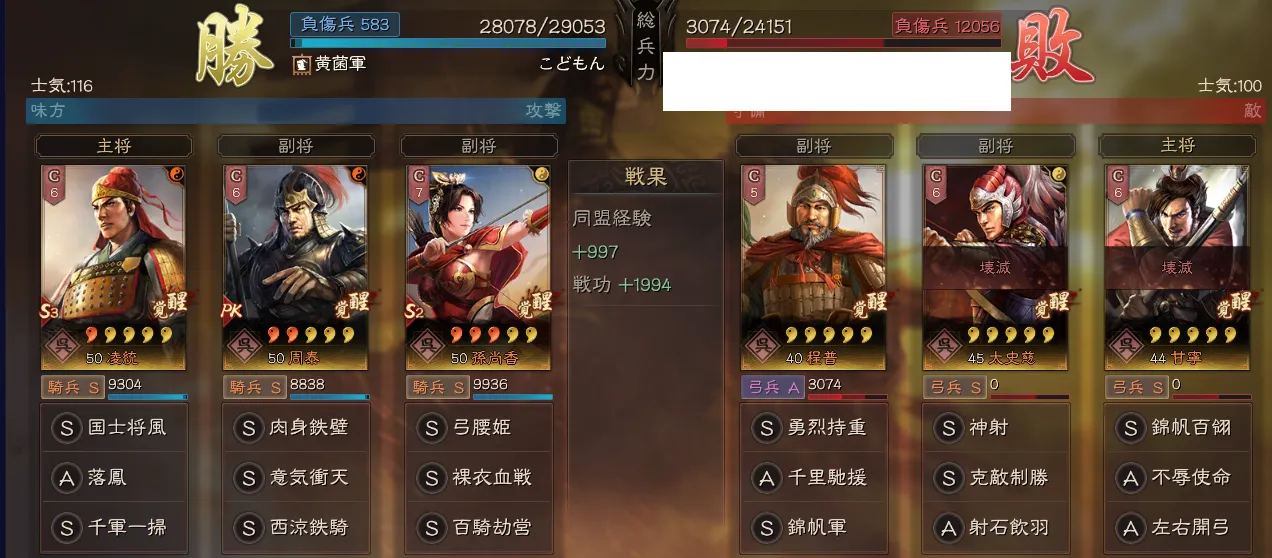Click the 副将 label above 程普
Viewport: 1272px width, 558px height.
click(x=813, y=146)
